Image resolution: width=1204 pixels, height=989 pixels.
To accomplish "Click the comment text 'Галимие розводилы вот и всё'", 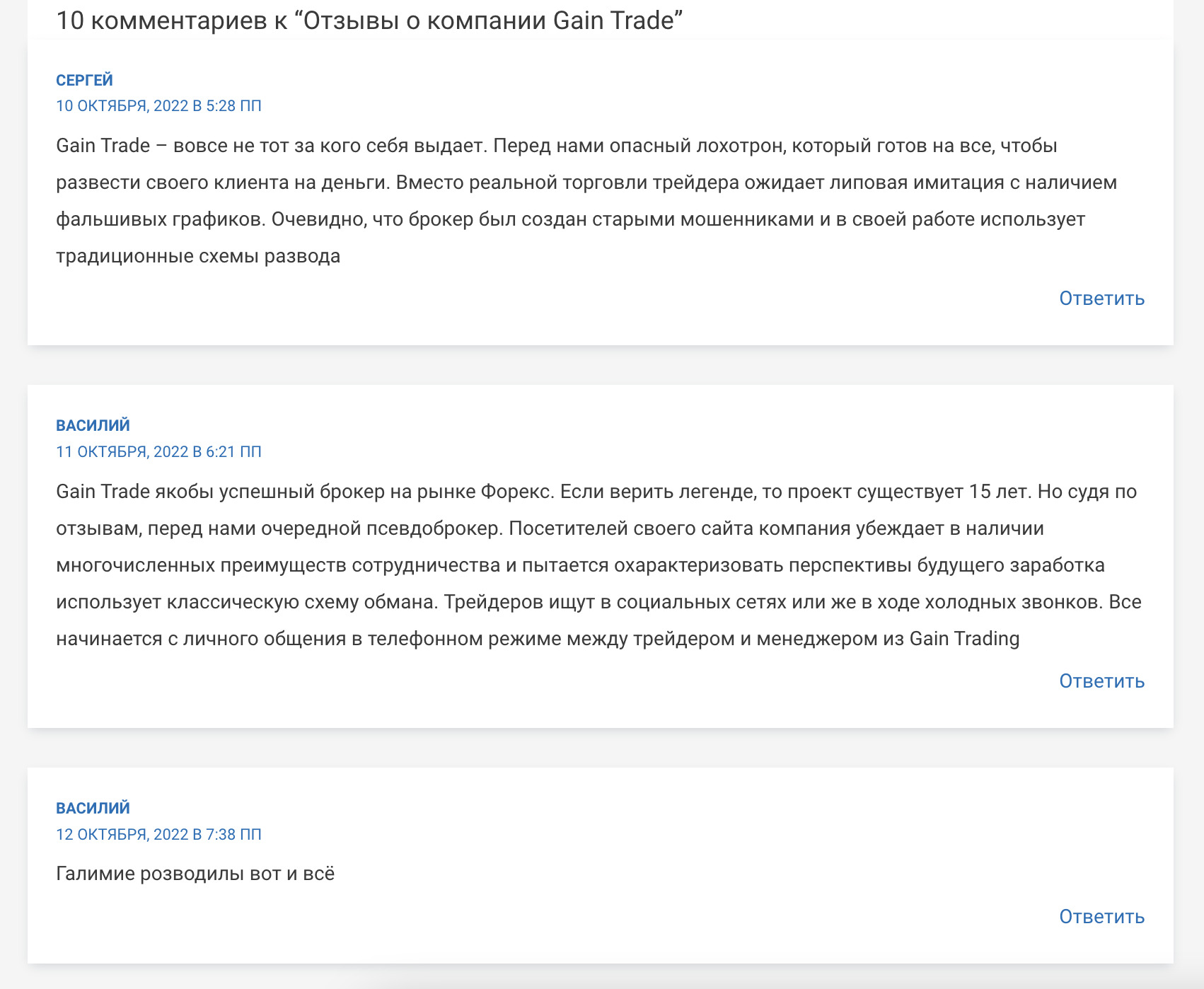I will pos(195,874).
